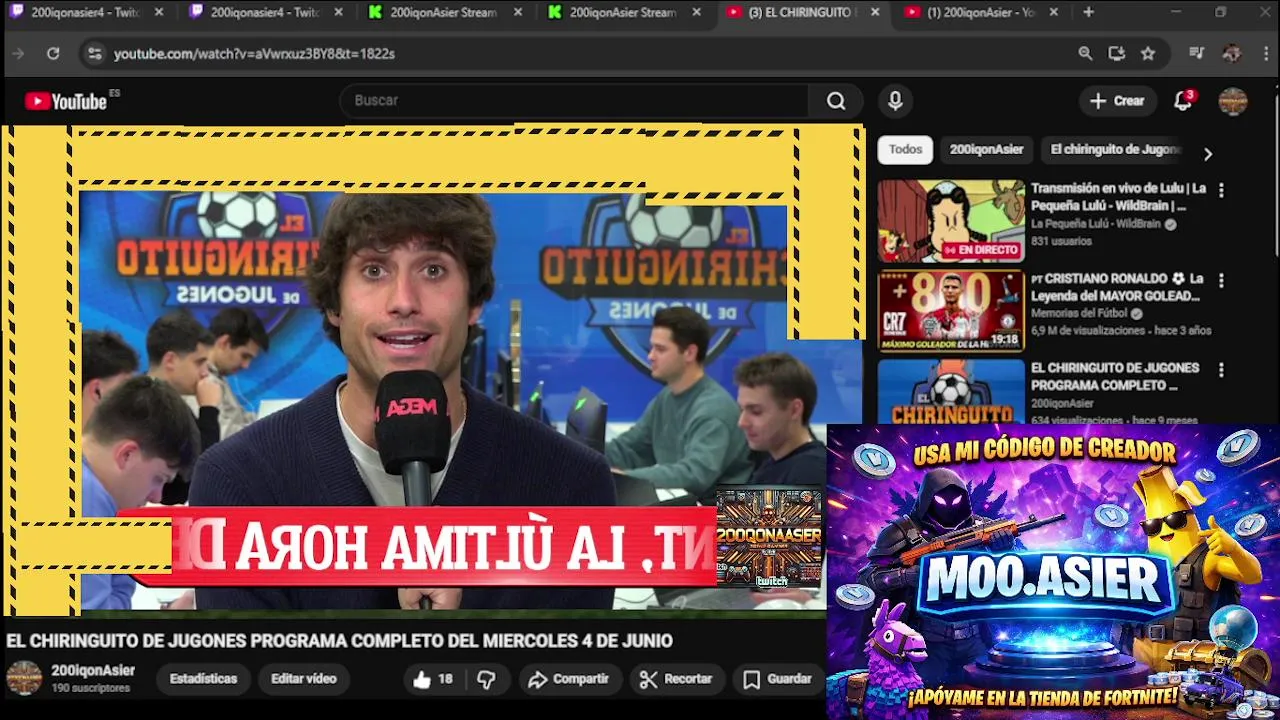Dislike the video with the thumbs down
Viewport: 1280px width, 720px height.
point(486,679)
